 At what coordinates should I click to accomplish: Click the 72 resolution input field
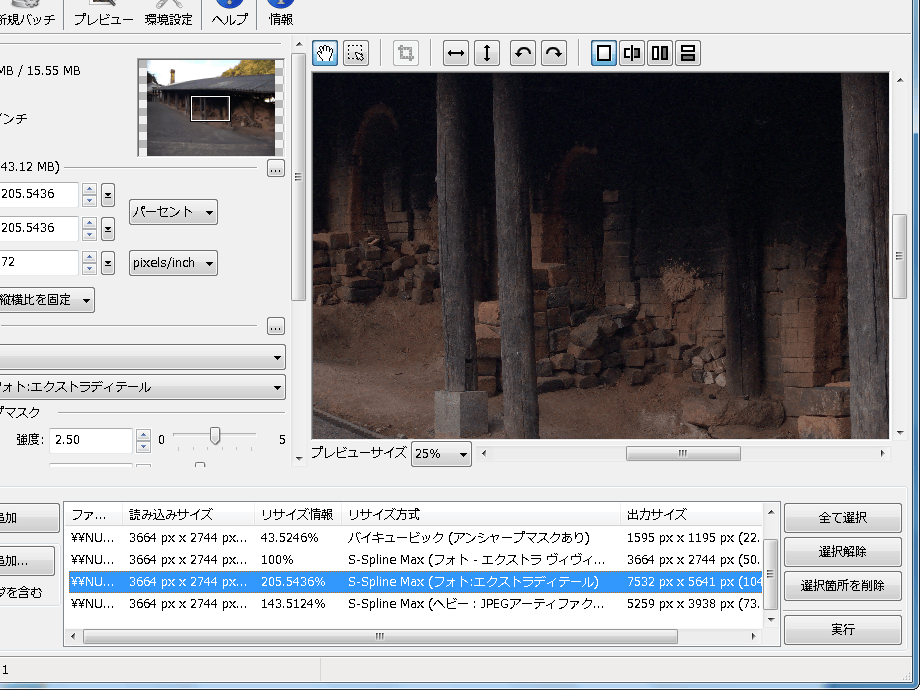point(39,262)
